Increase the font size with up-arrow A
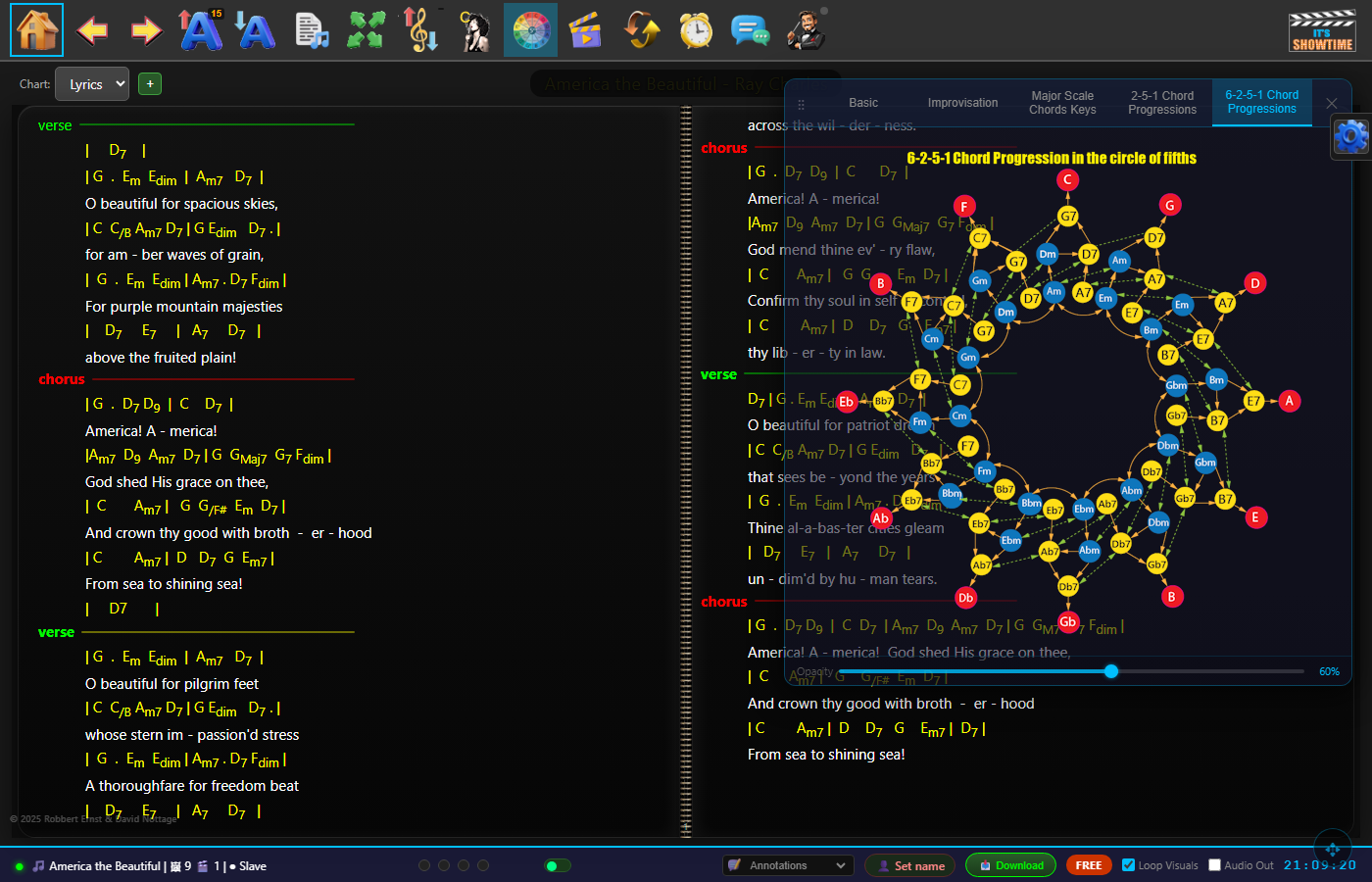 [201, 29]
